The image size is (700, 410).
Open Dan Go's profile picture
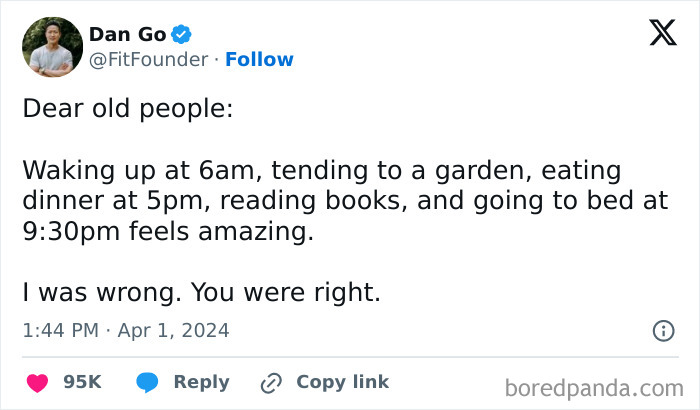[52, 47]
